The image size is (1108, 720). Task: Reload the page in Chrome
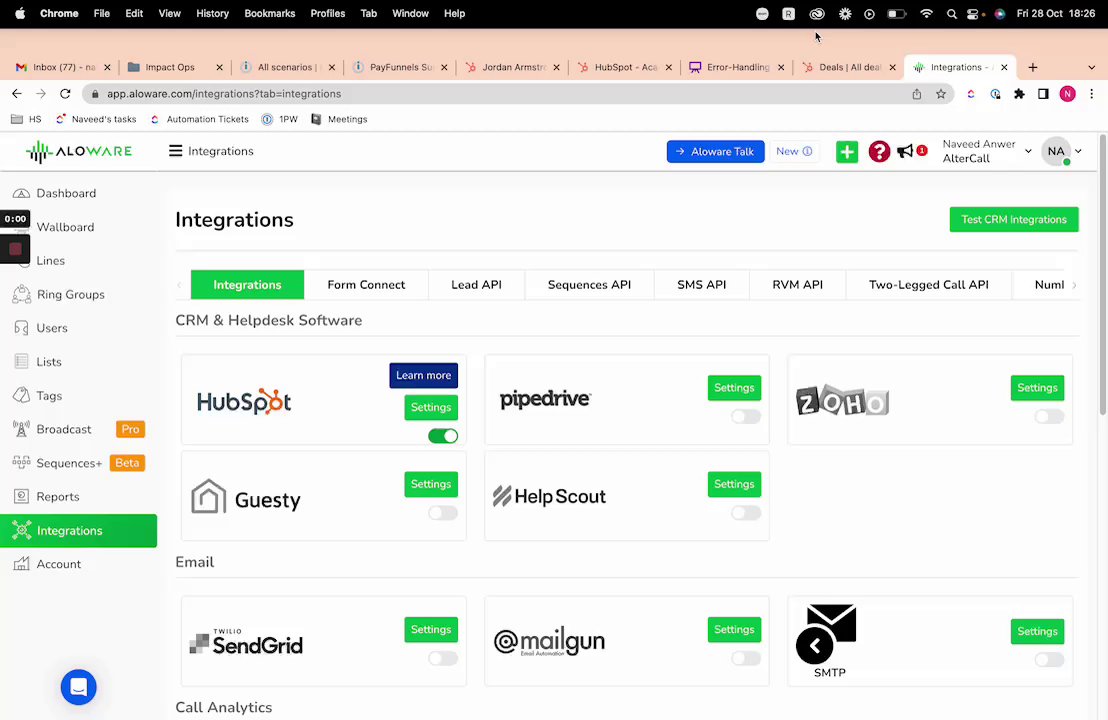(x=65, y=93)
